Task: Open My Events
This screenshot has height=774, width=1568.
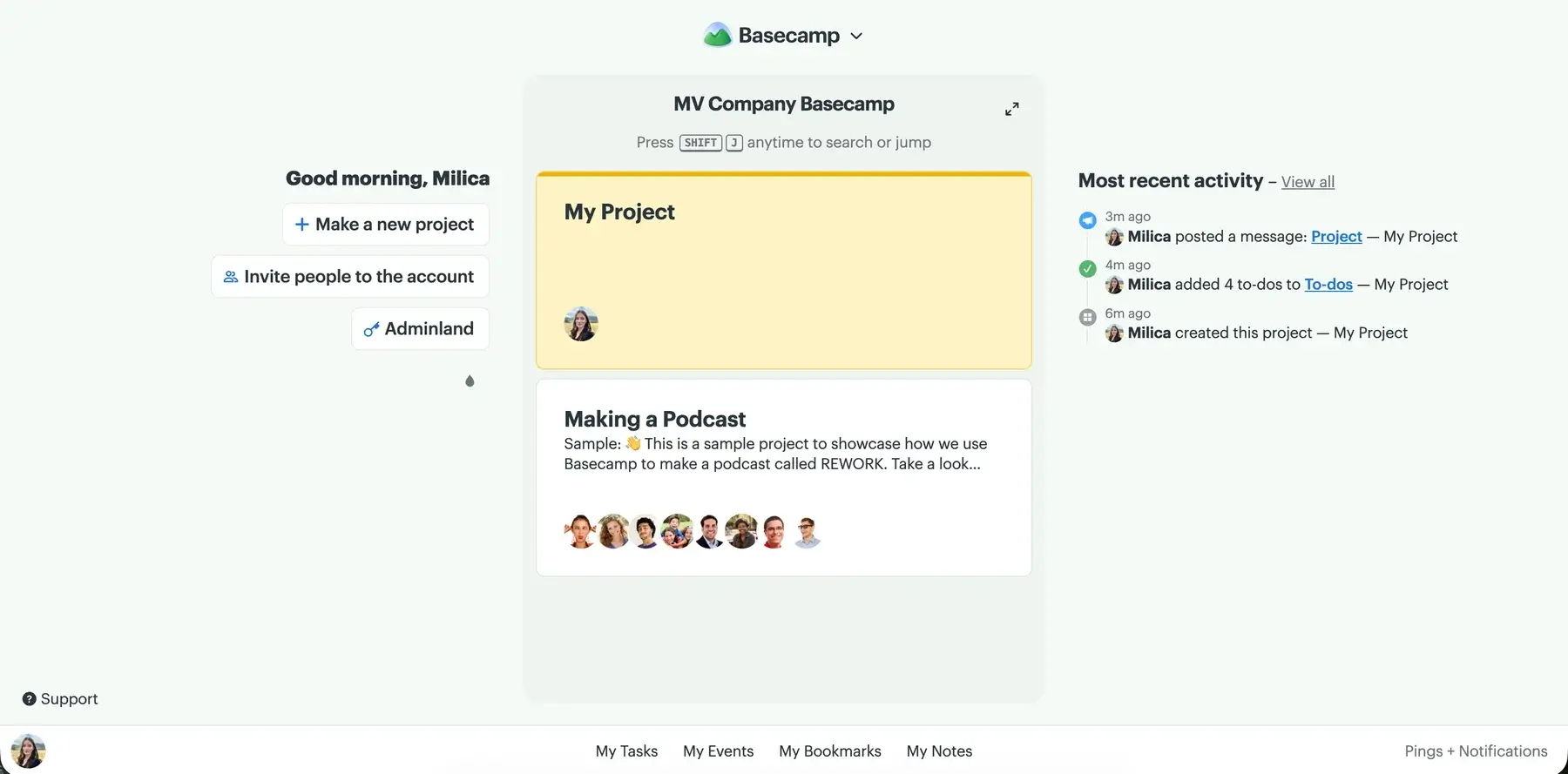Action: [x=719, y=751]
